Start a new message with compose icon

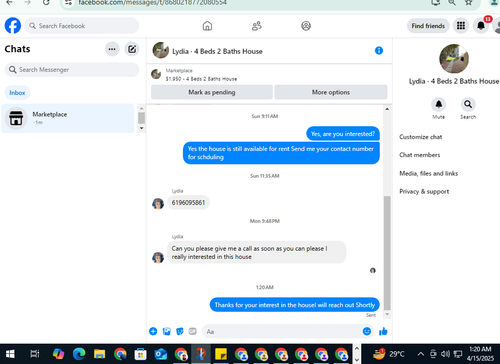(x=132, y=49)
